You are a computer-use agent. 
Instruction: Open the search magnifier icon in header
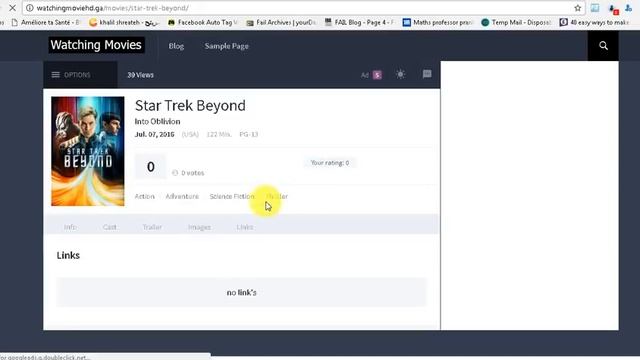tap(603, 46)
